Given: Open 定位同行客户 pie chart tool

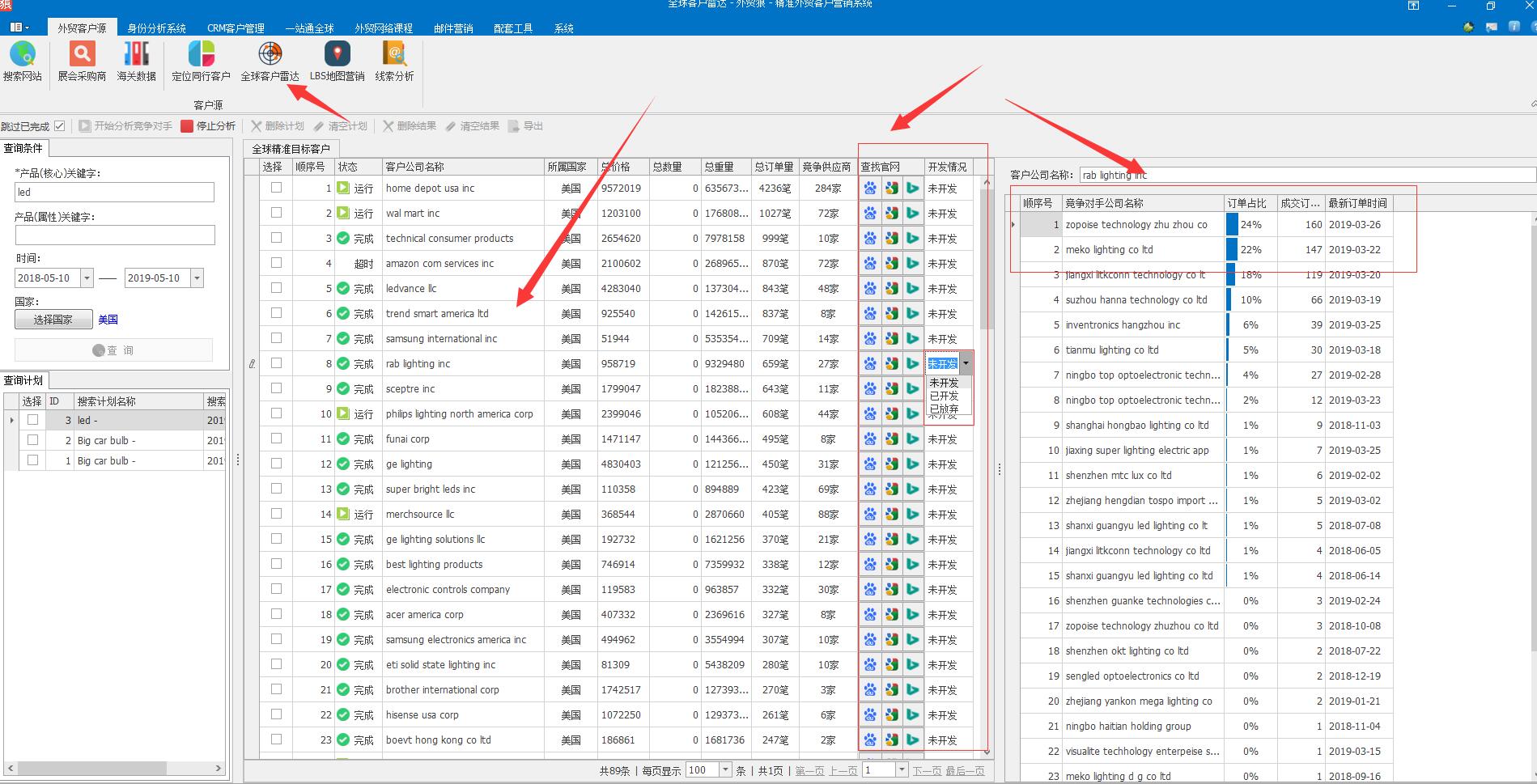Looking at the screenshot, I should pos(201,61).
